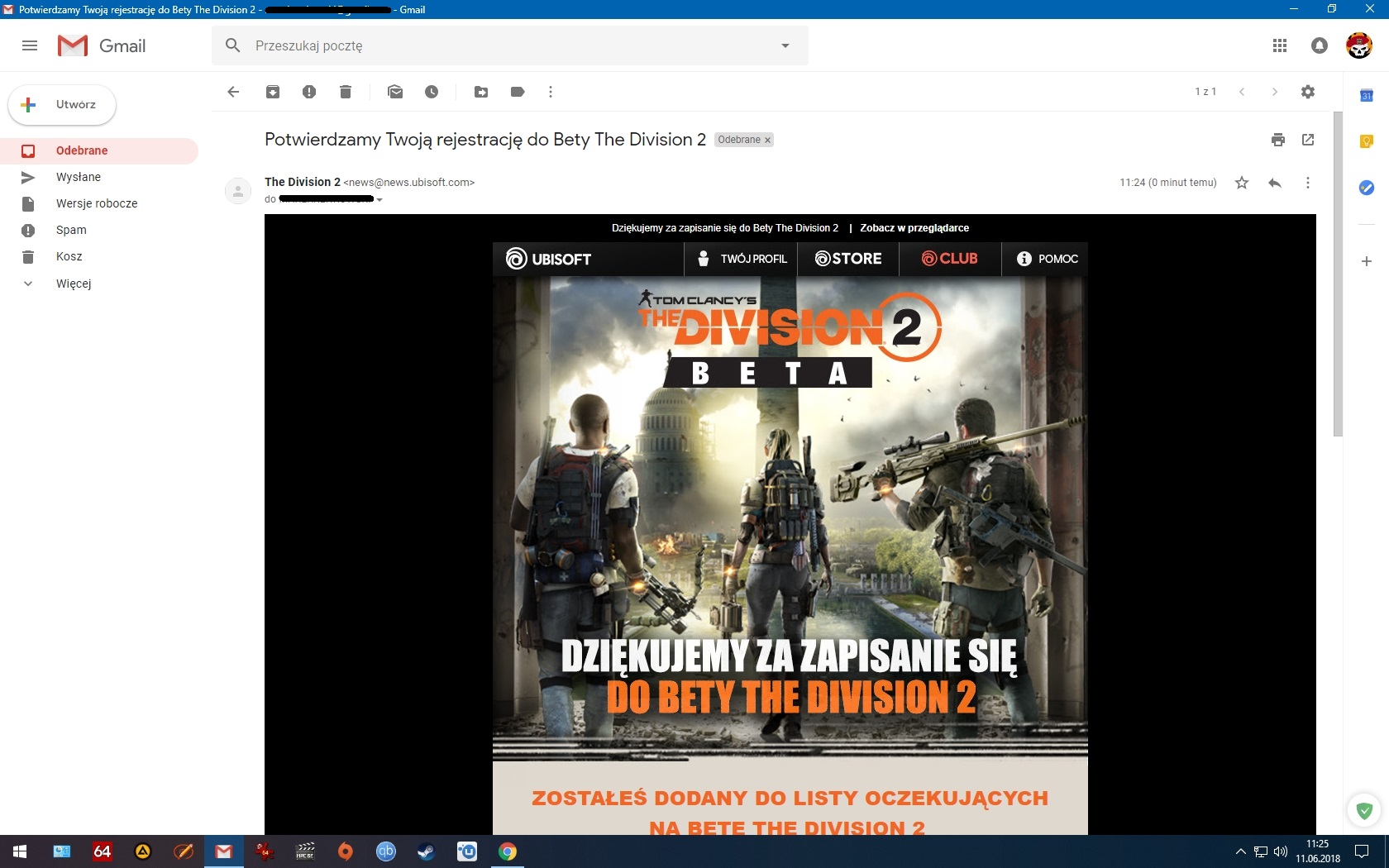Go back to inbox with the arrow
Viewport: 1389px width, 868px height.
233,92
